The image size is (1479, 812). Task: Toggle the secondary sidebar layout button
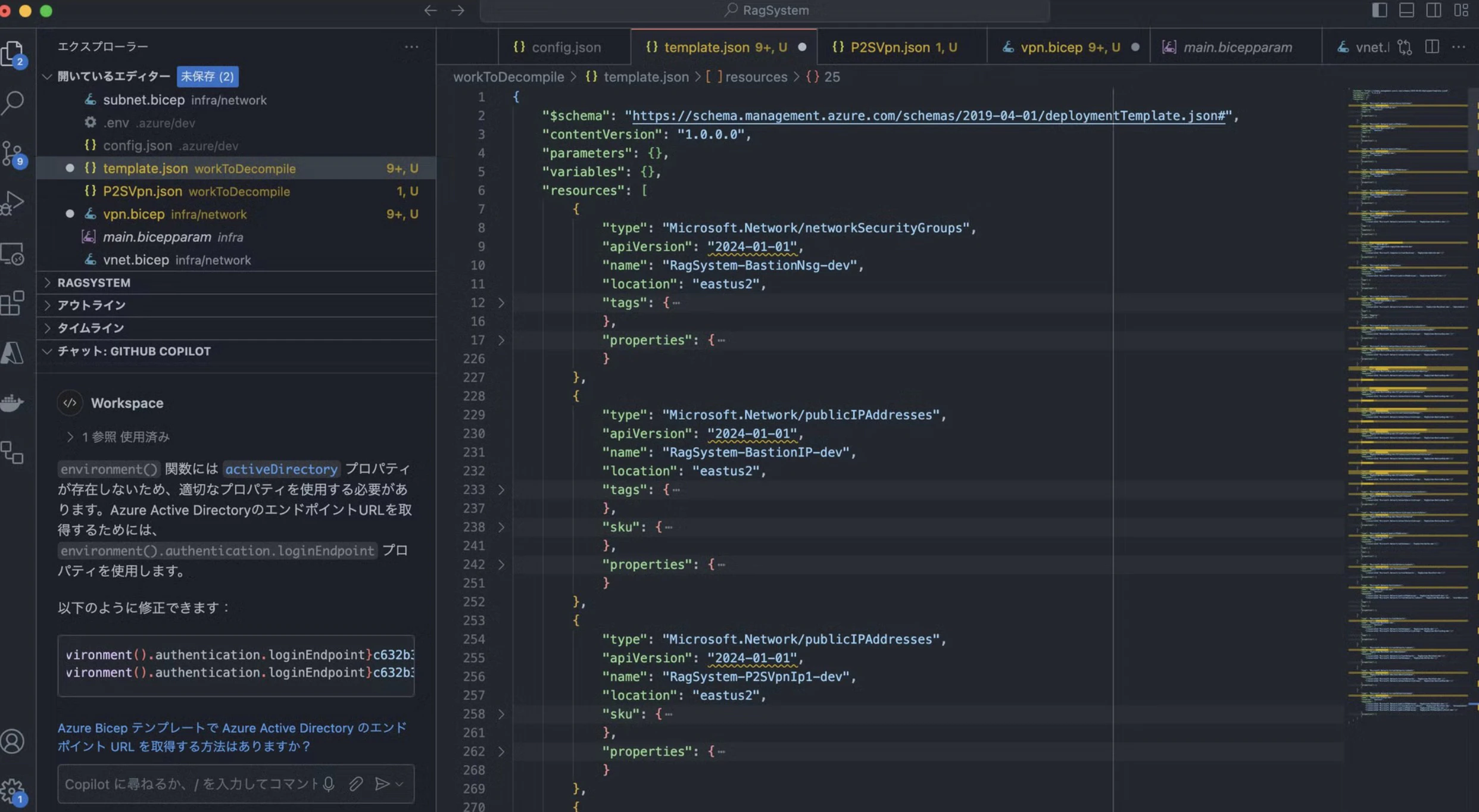point(1434,10)
